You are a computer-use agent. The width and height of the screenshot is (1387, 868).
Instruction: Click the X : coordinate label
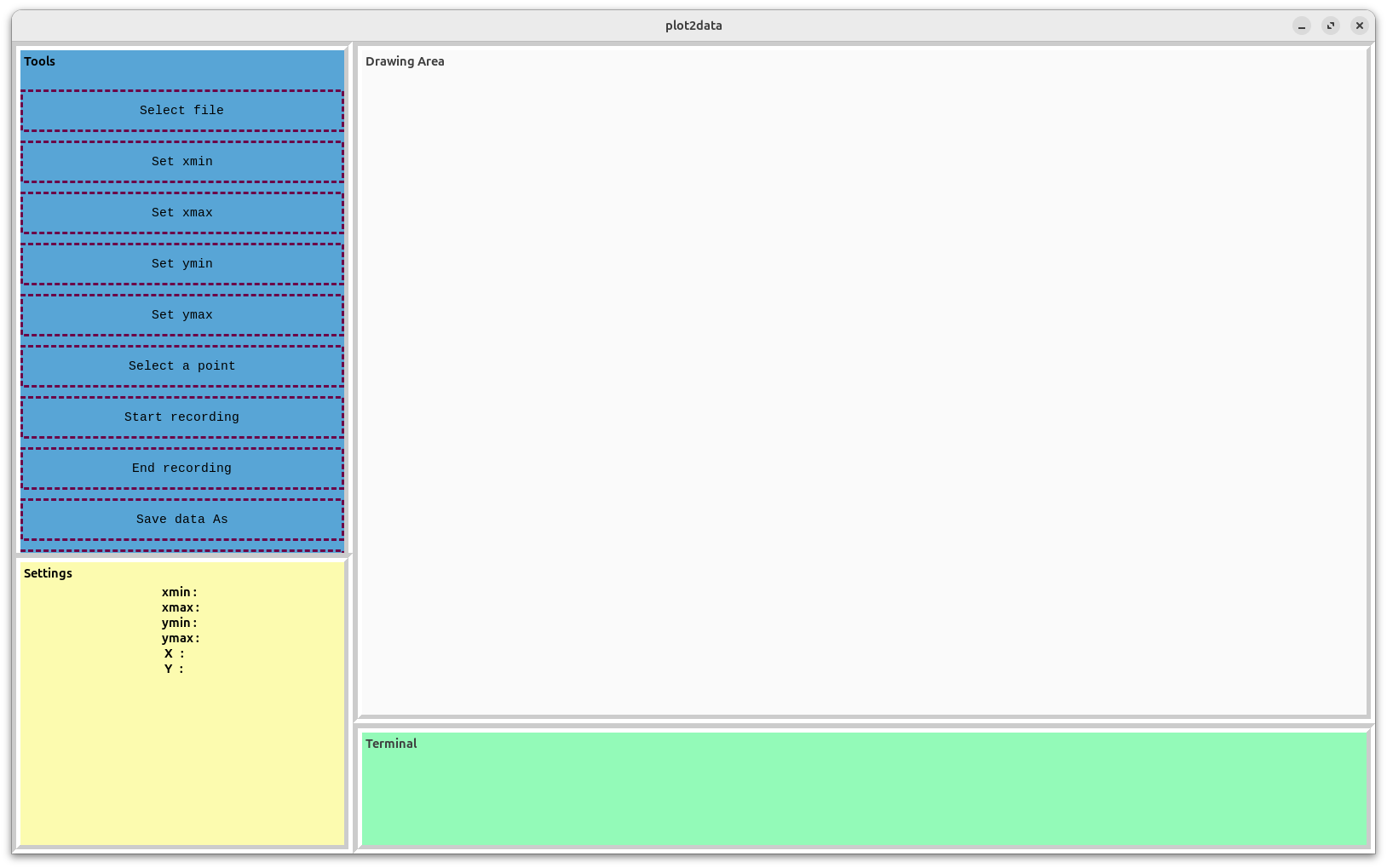175,653
